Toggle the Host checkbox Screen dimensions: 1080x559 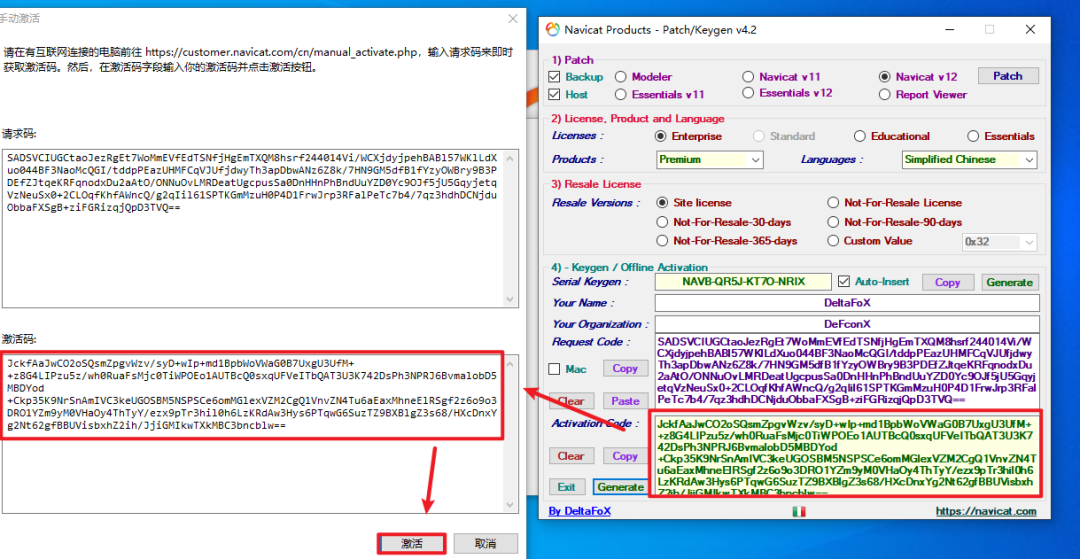[x=554, y=94]
